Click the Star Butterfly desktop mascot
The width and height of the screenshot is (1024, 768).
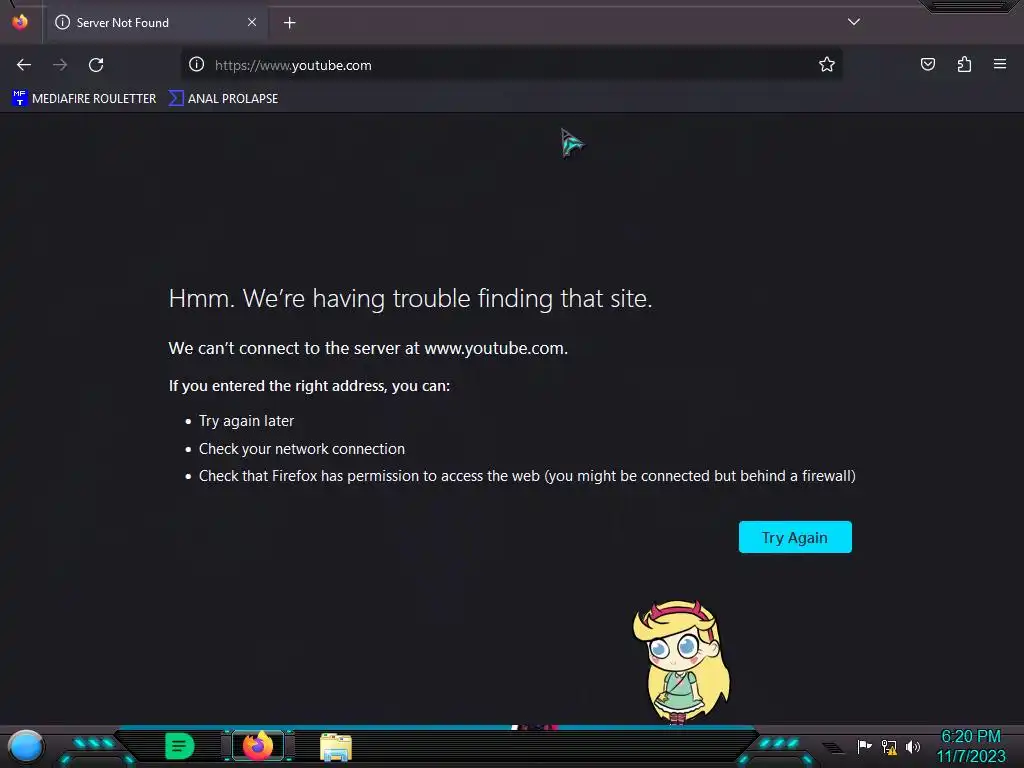(x=681, y=662)
